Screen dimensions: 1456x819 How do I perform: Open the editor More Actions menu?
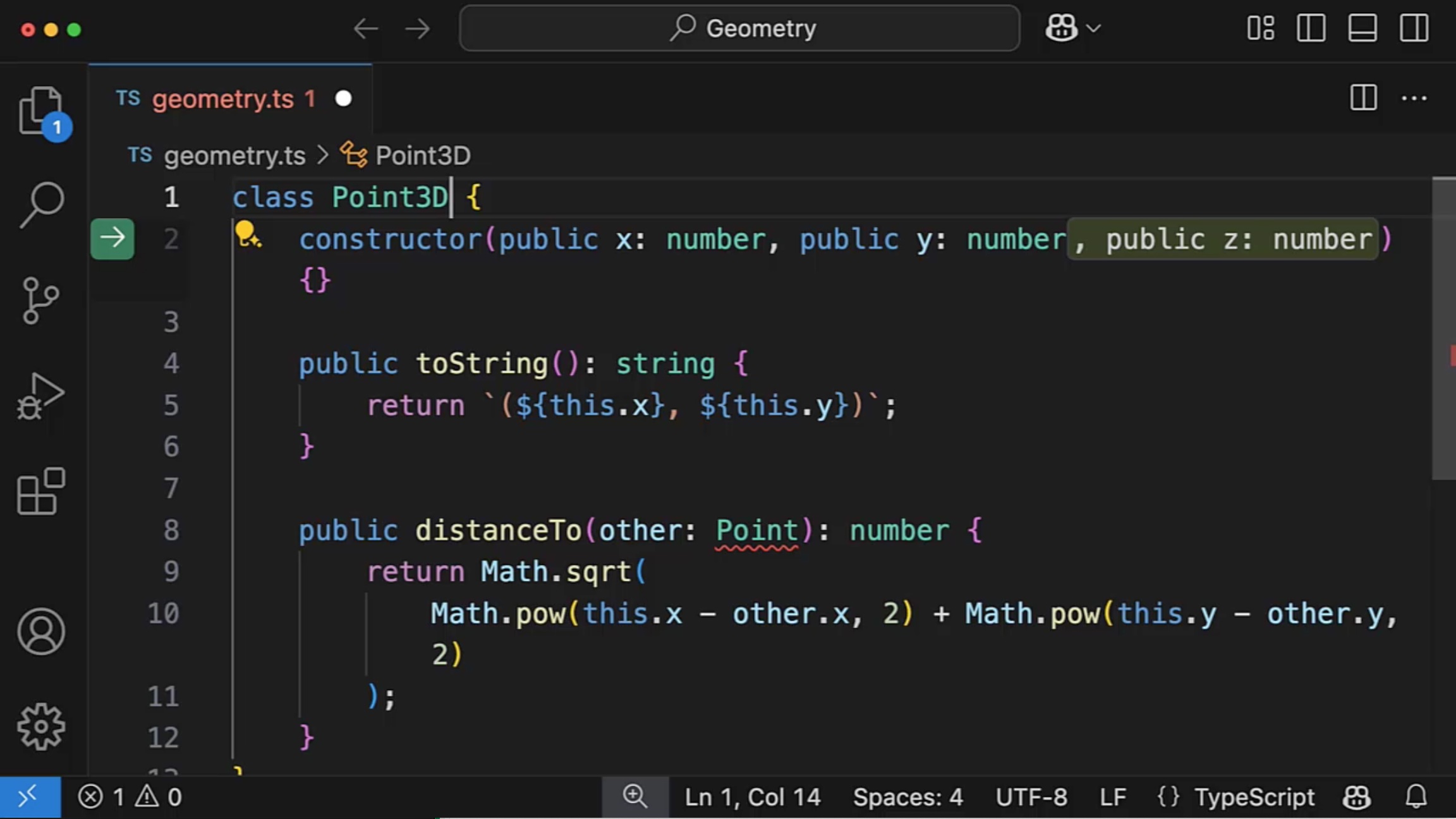click(1414, 98)
